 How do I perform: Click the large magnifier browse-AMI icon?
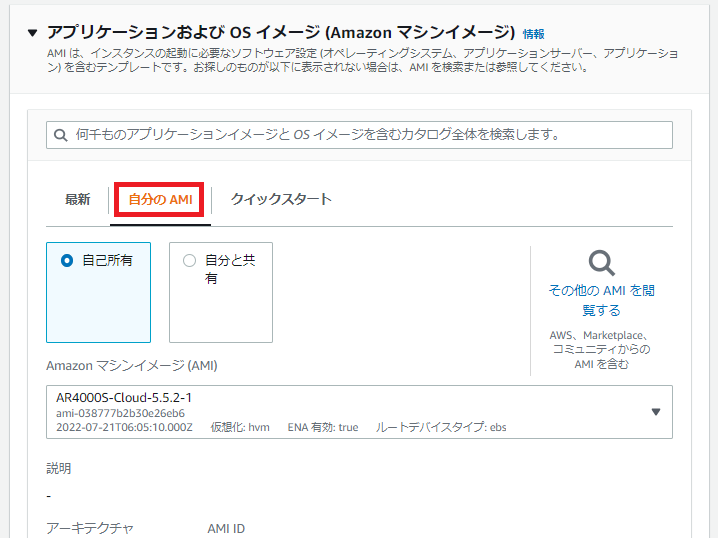coord(601,263)
